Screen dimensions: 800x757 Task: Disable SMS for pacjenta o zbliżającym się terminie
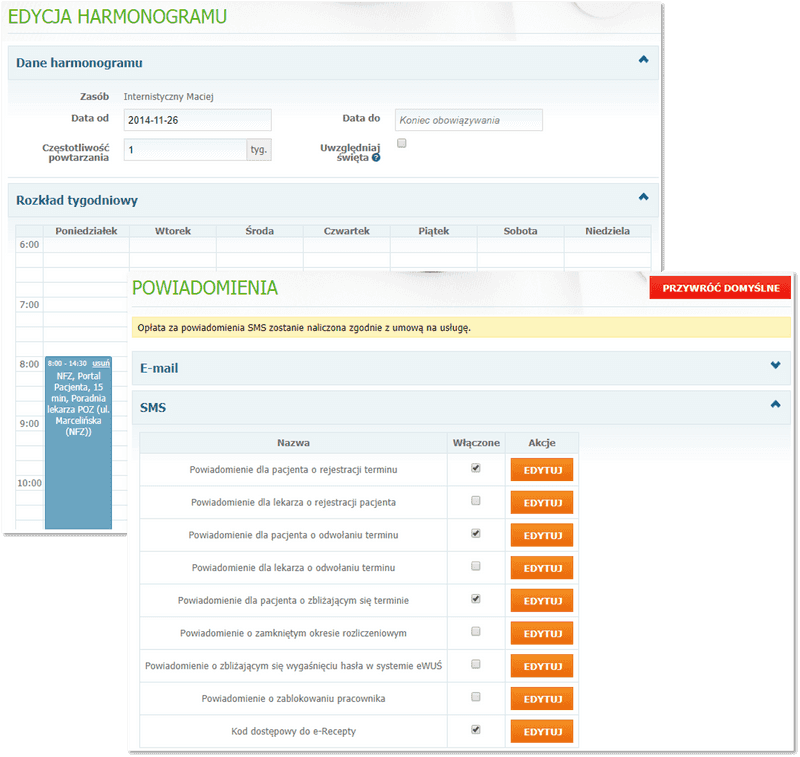click(x=476, y=598)
